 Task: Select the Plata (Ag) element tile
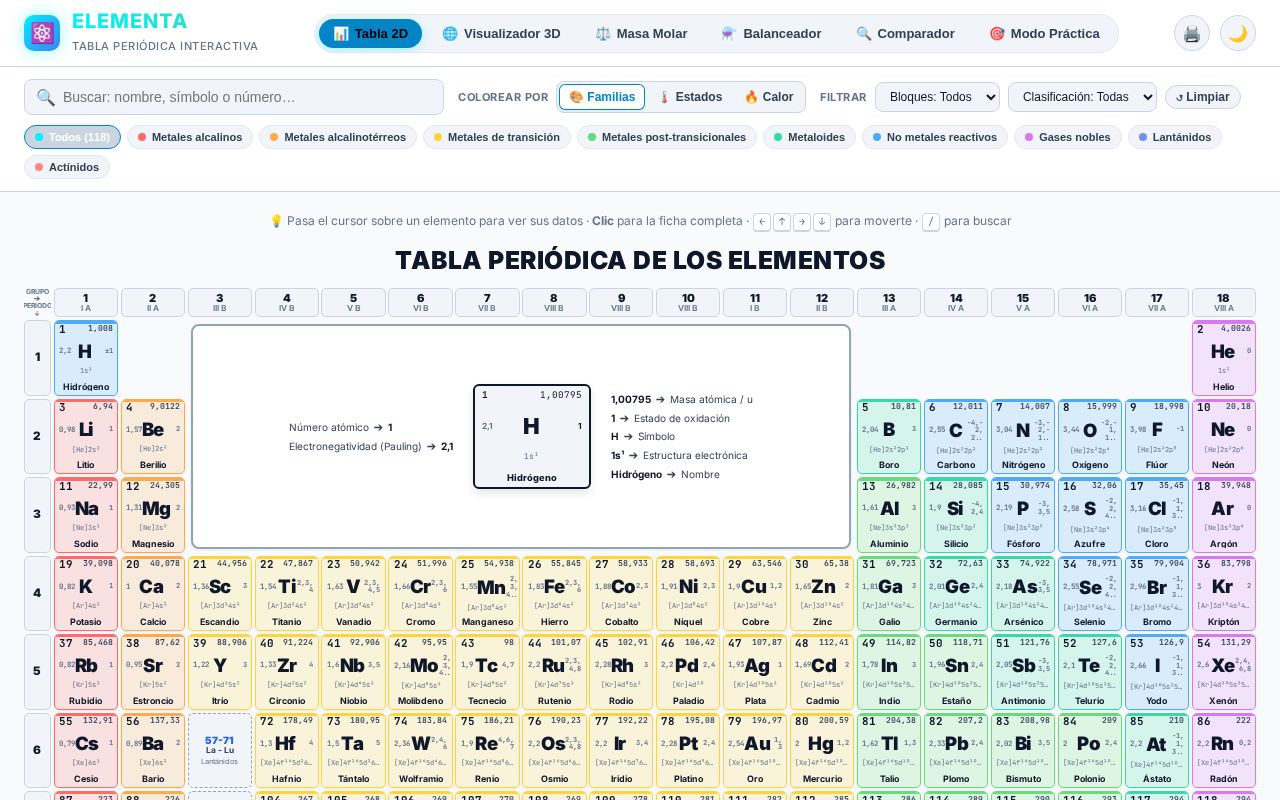pos(755,672)
